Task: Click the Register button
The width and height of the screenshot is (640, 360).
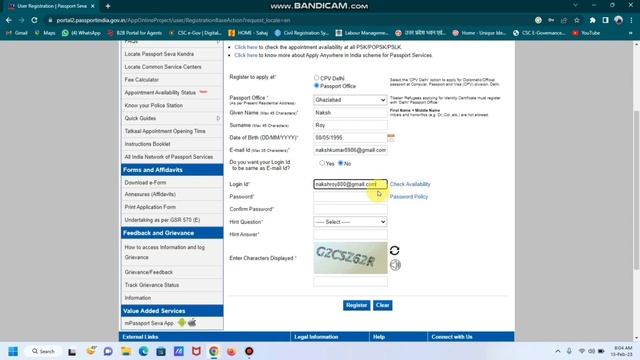Action: point(356,305)
